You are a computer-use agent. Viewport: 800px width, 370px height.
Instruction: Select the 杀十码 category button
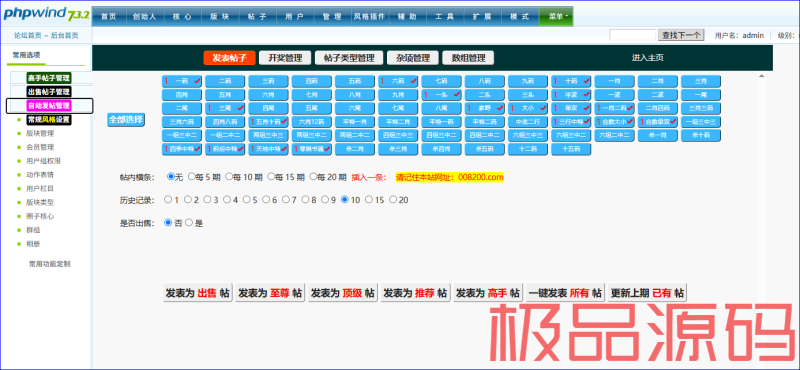tap(701, 135)
